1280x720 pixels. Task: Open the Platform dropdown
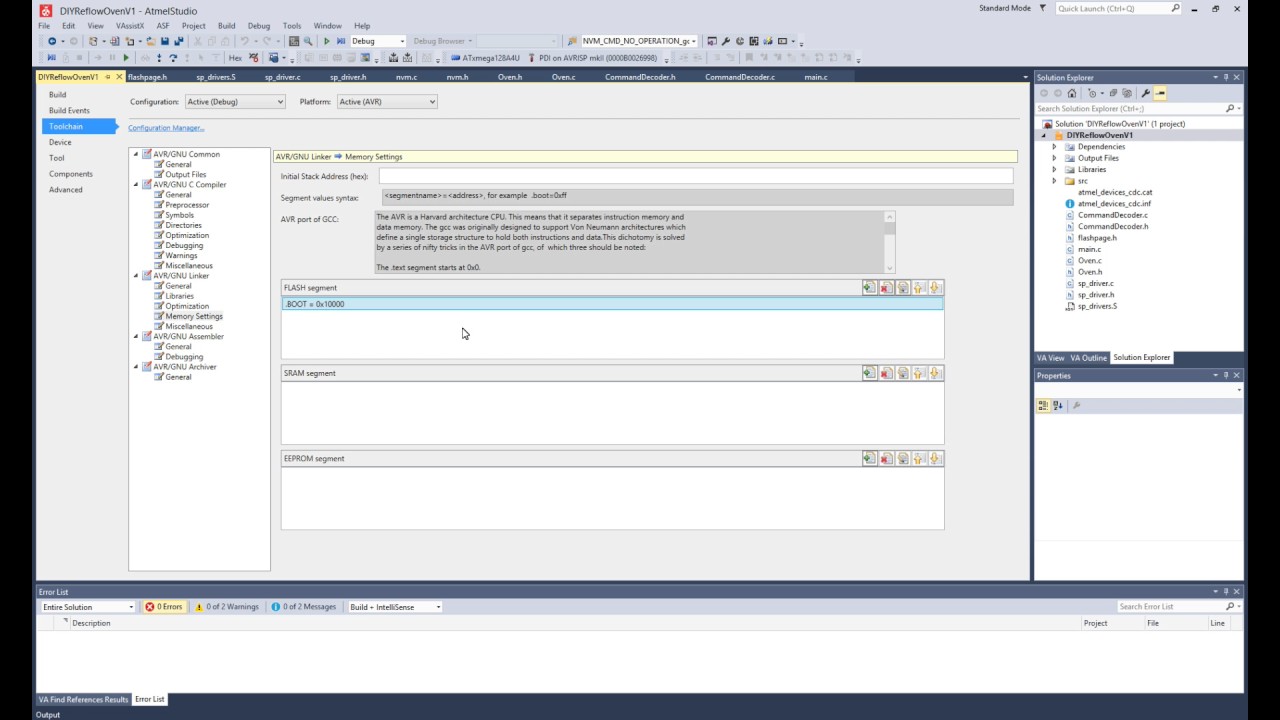pos(387,102)
